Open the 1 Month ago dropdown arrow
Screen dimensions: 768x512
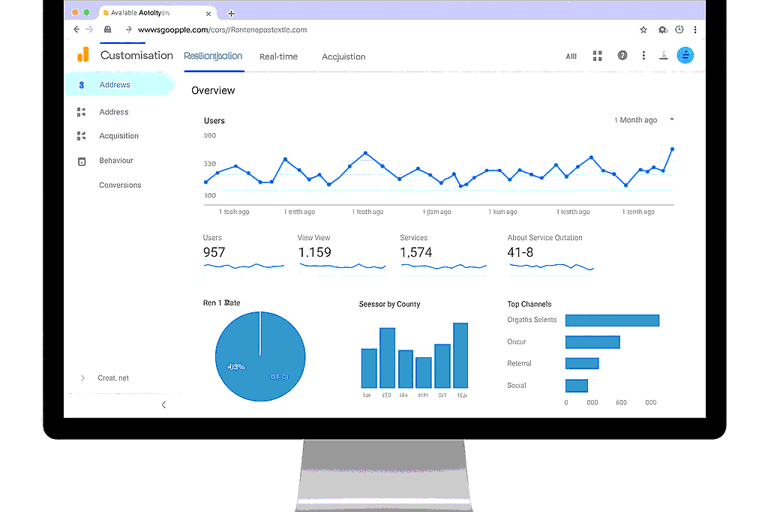(672, 120)
